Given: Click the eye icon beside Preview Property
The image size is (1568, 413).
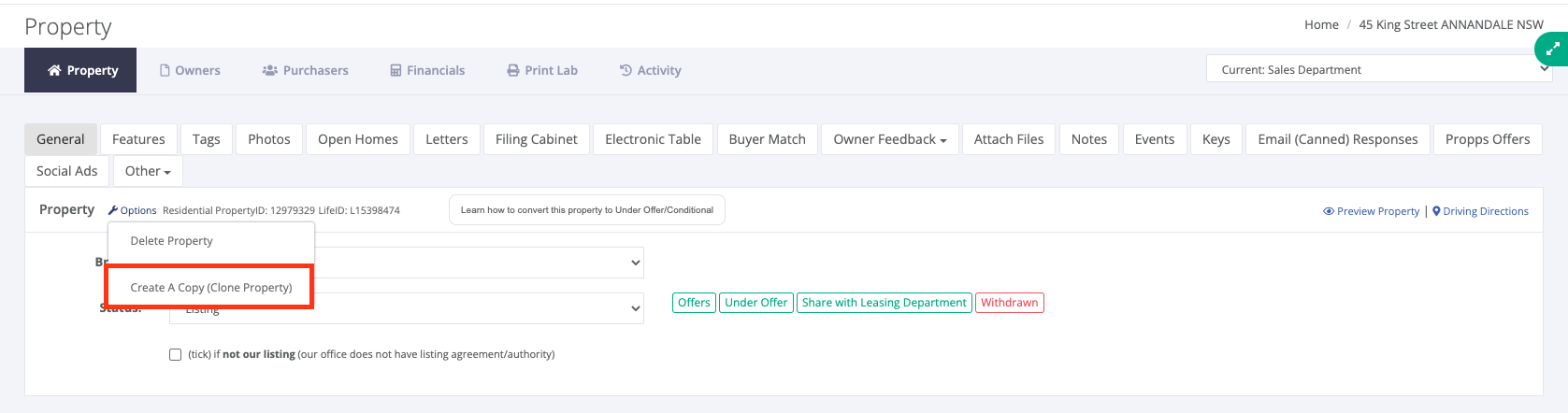Looking at the screenshot, I should pyautogui.click(x=1329, y=211).
